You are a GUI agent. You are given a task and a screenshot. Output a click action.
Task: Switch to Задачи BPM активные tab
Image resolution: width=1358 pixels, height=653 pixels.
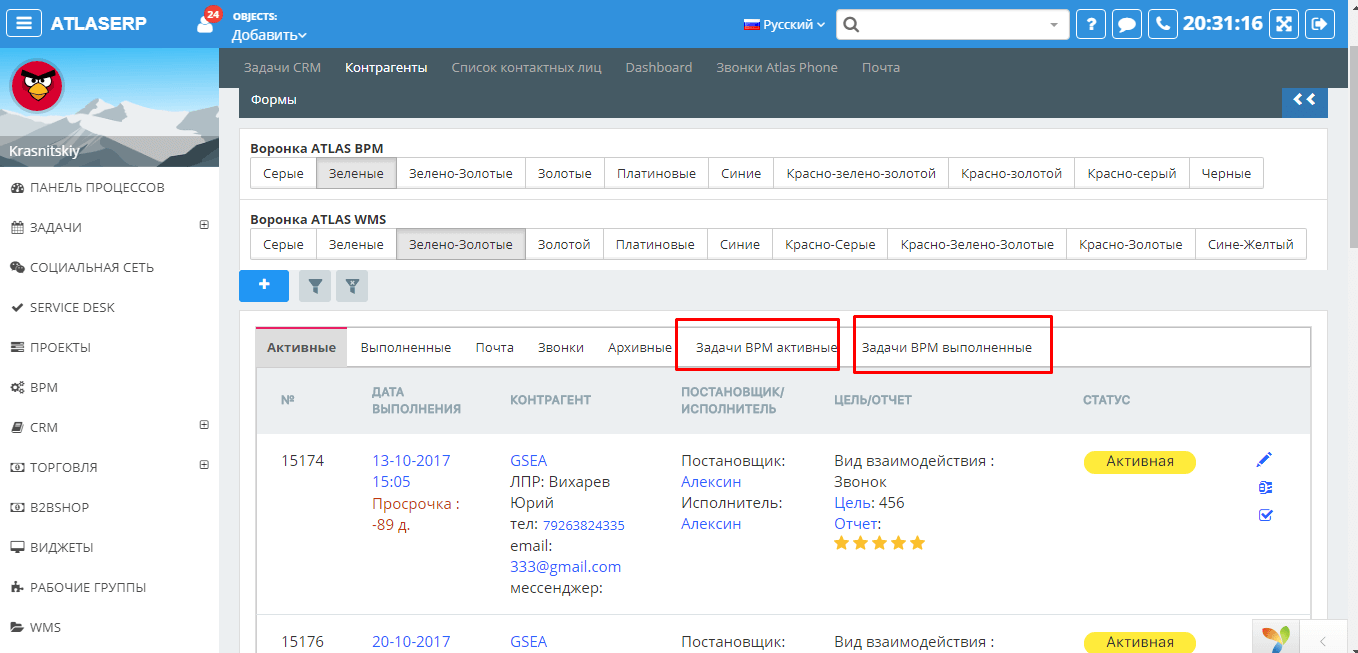(767, 347)
